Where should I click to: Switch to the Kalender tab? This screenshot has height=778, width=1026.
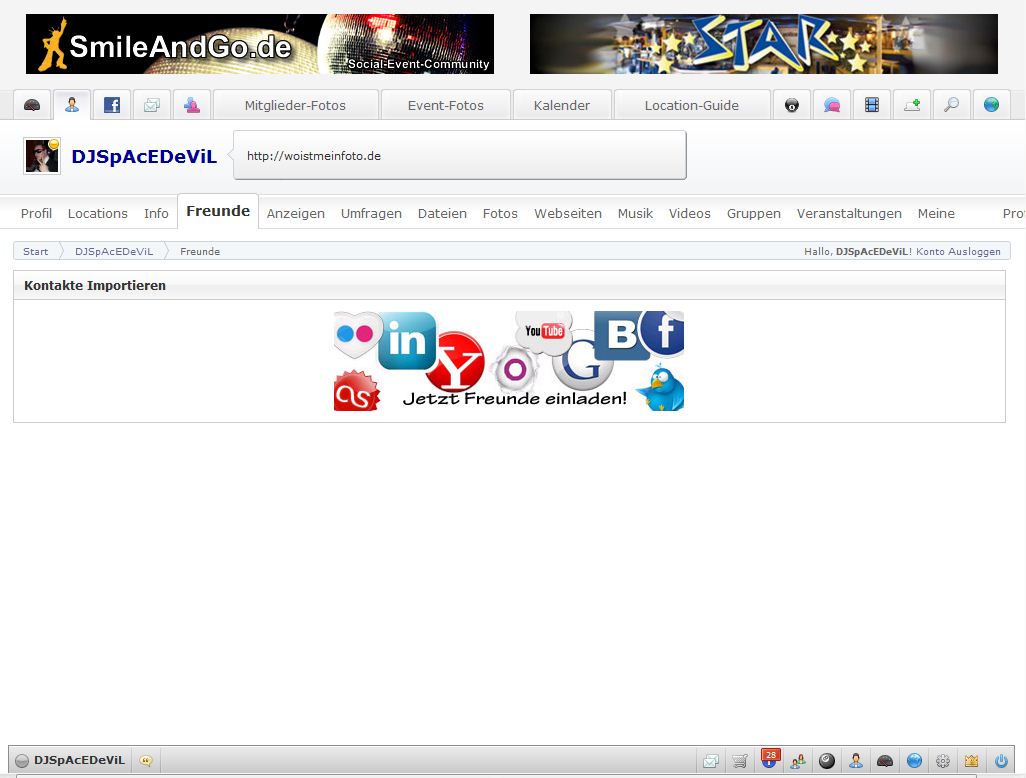[561, 105]
